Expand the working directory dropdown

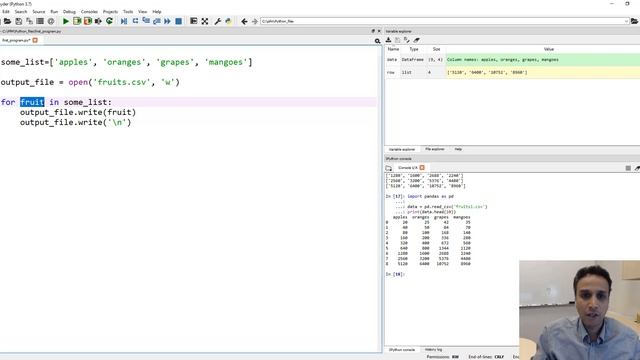(x=626, y=21)
